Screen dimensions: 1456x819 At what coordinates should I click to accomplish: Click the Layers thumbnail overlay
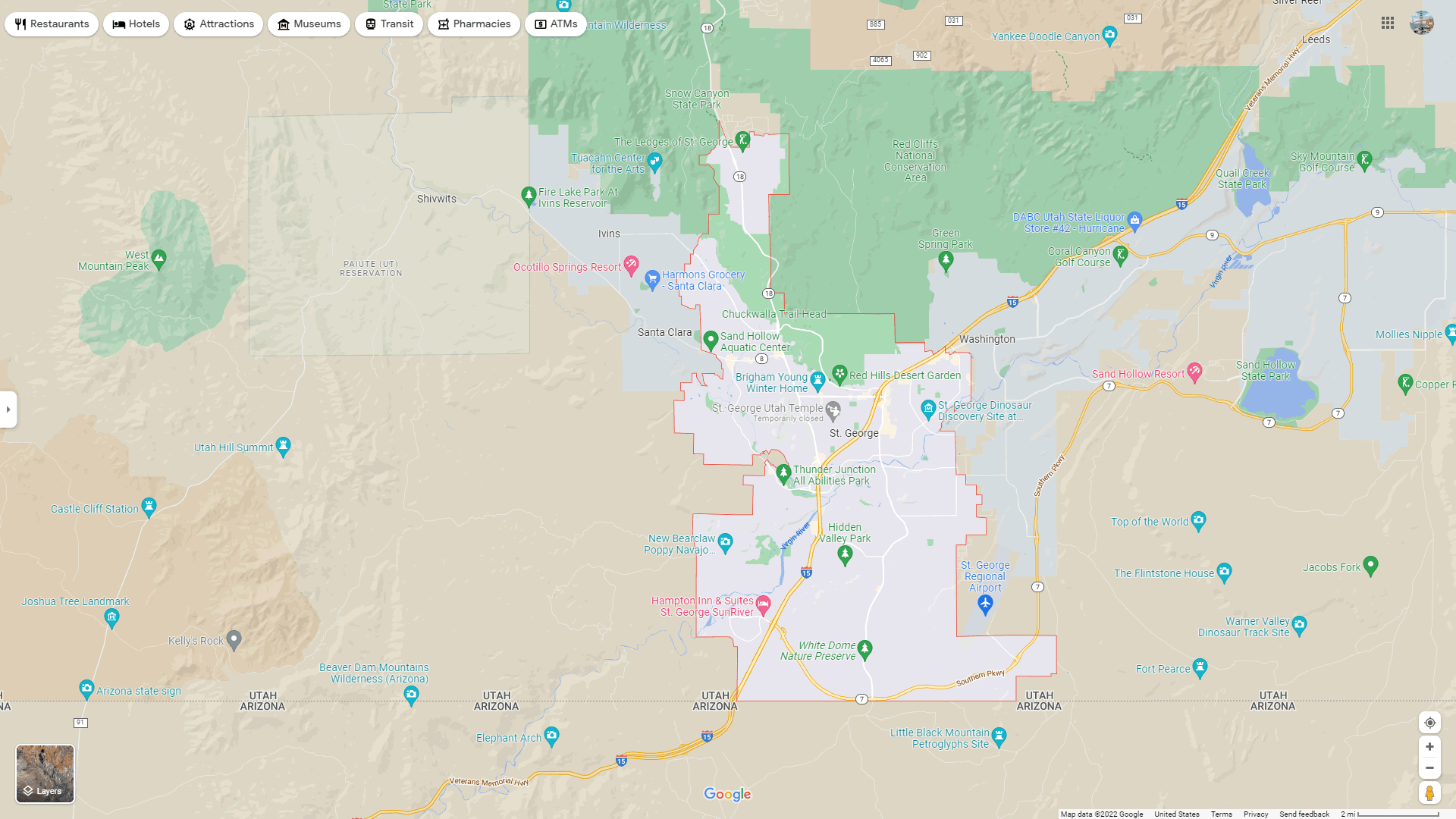pyautogui.click(x=43, y=773)
